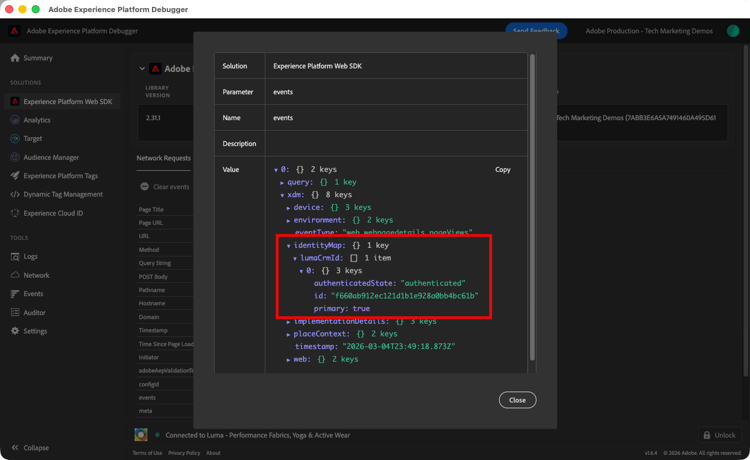Open the Auditor tool icon
Viewport: 750px width, 460px height.
point(15,313)
